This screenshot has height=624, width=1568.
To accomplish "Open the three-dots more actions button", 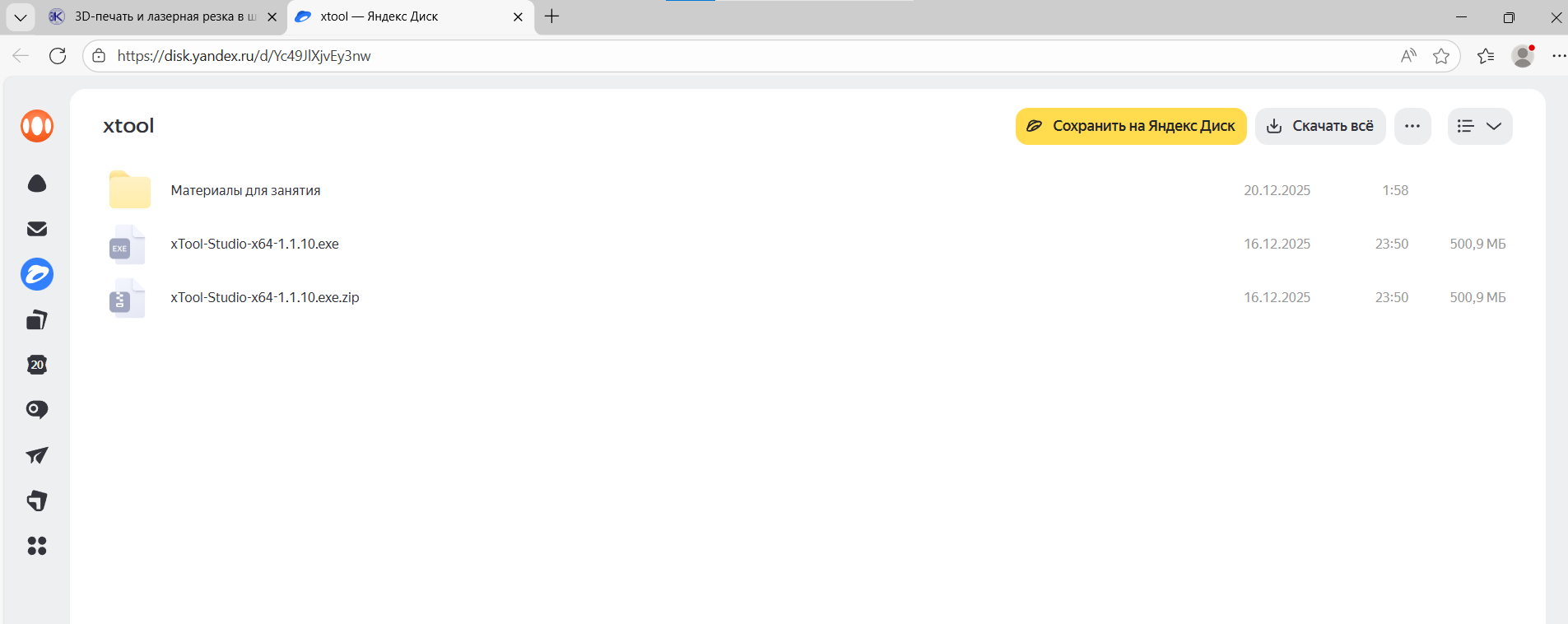I will [1412, 126].
